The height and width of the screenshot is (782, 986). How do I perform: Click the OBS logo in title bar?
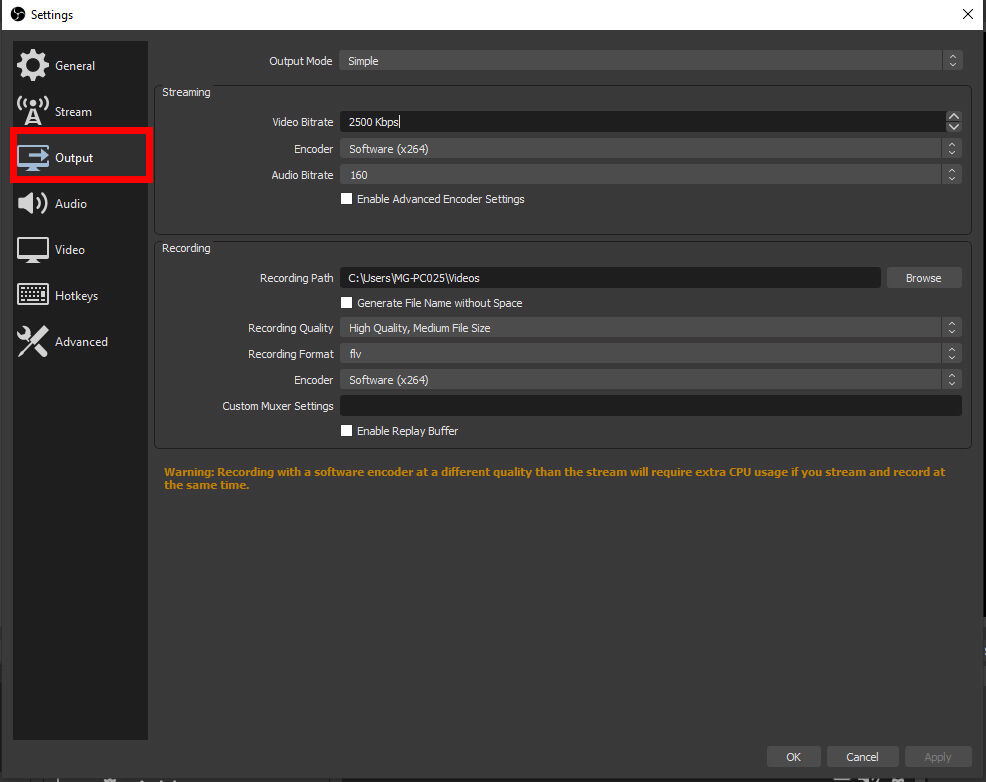coord(17,14)
